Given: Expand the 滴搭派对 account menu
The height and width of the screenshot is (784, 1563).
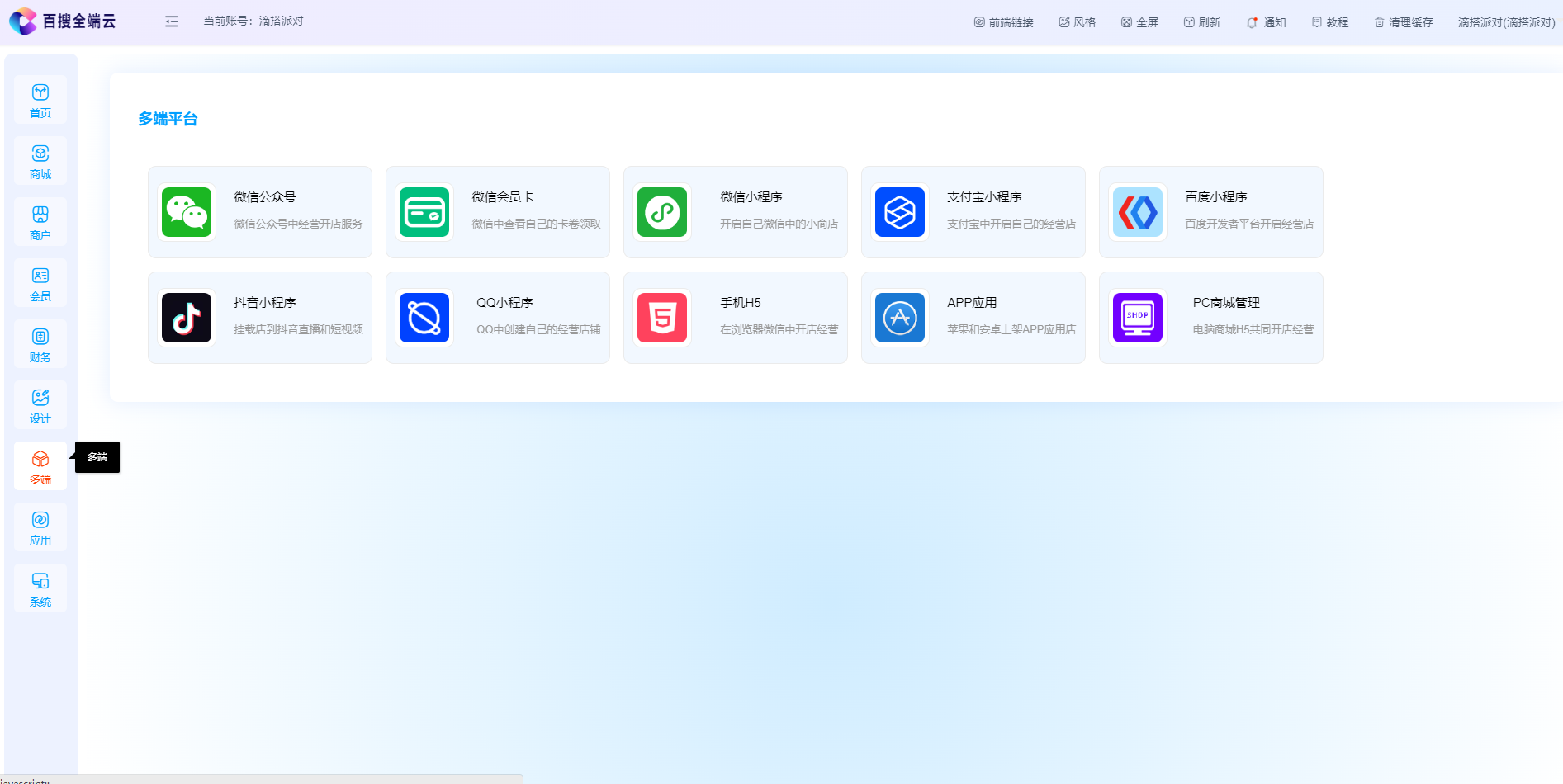Looking at the screenshot, I should point(1506,22).
